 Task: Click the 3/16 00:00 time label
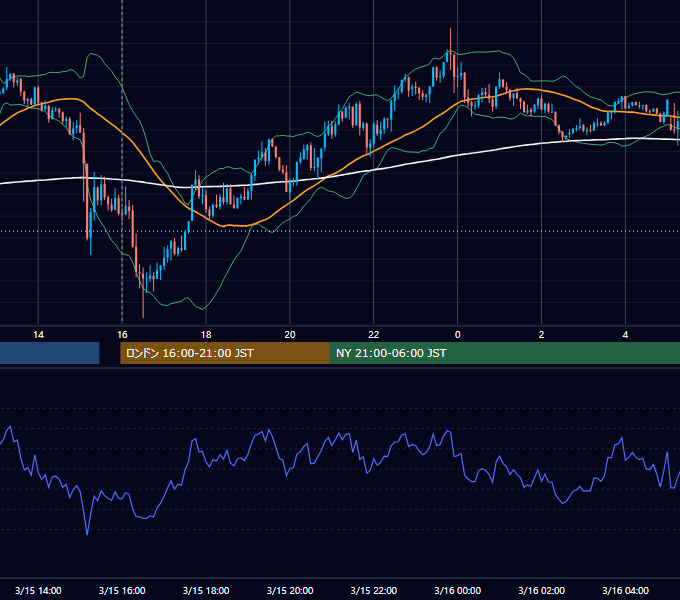pyautogui.click(x=458, y=590)
